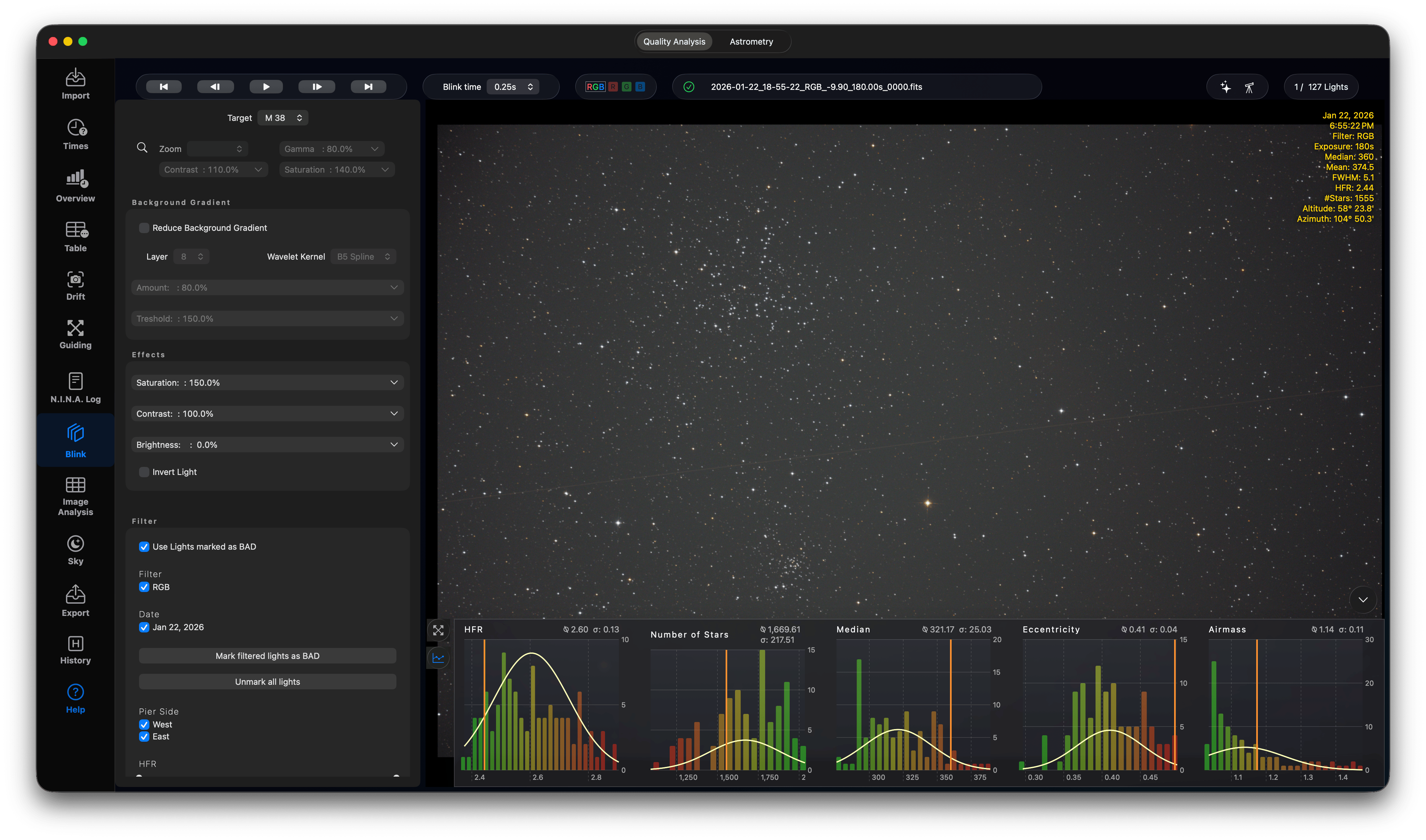This screenshot has width=1426, height=840.
Task: Switch to the Quality Analysis tab
Action: pyautogui.click(x=674, y=41)
